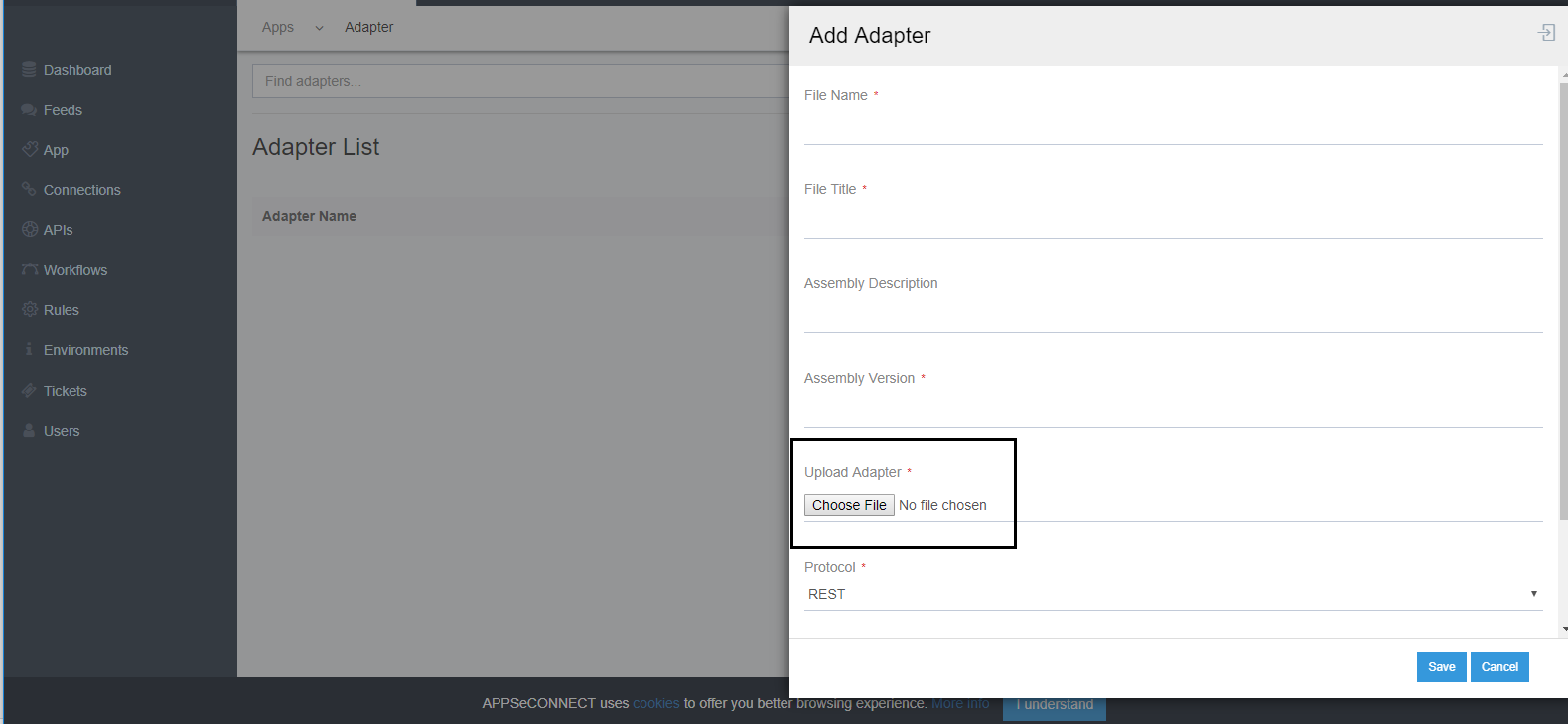Open Rules from the sidebar
1568x724 pixels.
pos(61,310)
